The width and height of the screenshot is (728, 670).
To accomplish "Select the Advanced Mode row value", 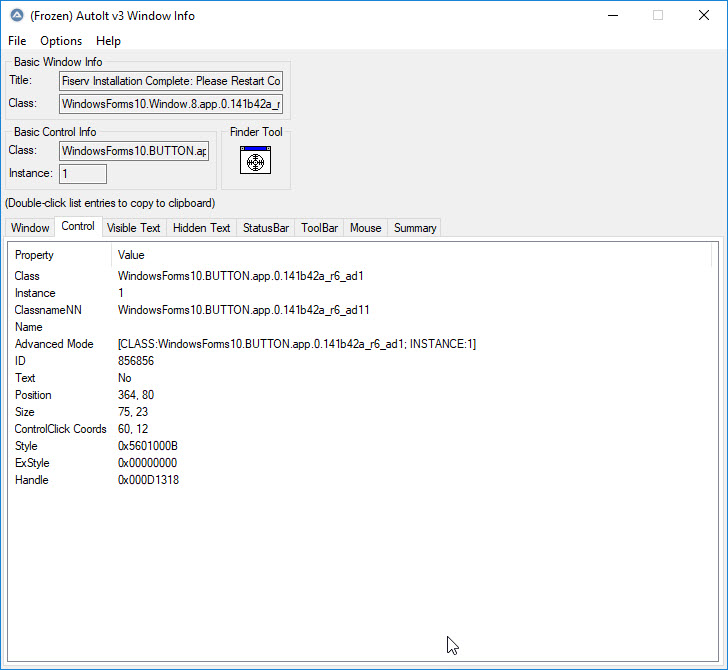I will coord(296,344).
